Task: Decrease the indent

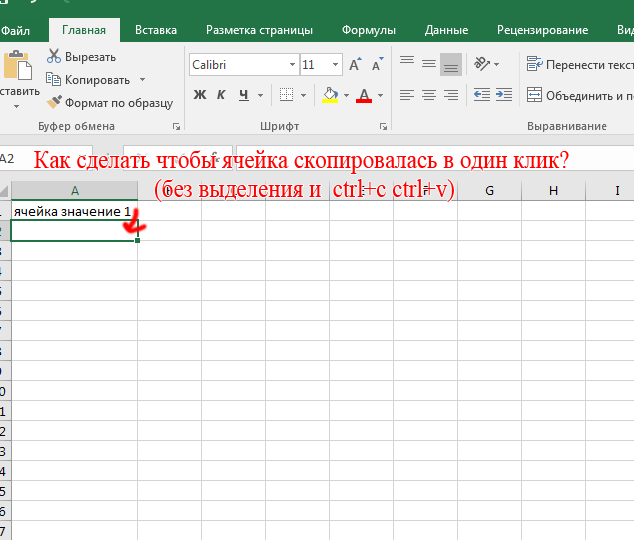Action: 482,95
